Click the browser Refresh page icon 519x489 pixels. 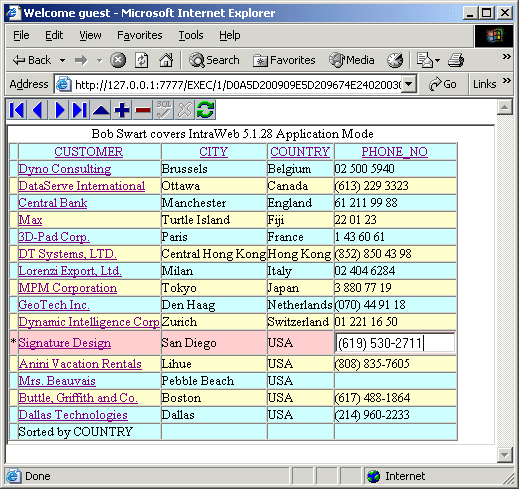[142, 60]
